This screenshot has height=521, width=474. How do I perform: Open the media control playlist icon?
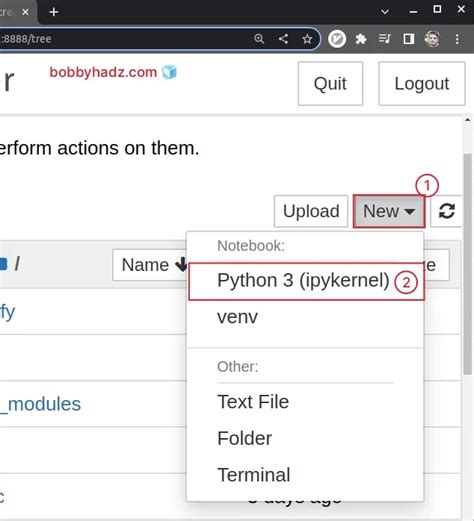click(x=385, y=39)
